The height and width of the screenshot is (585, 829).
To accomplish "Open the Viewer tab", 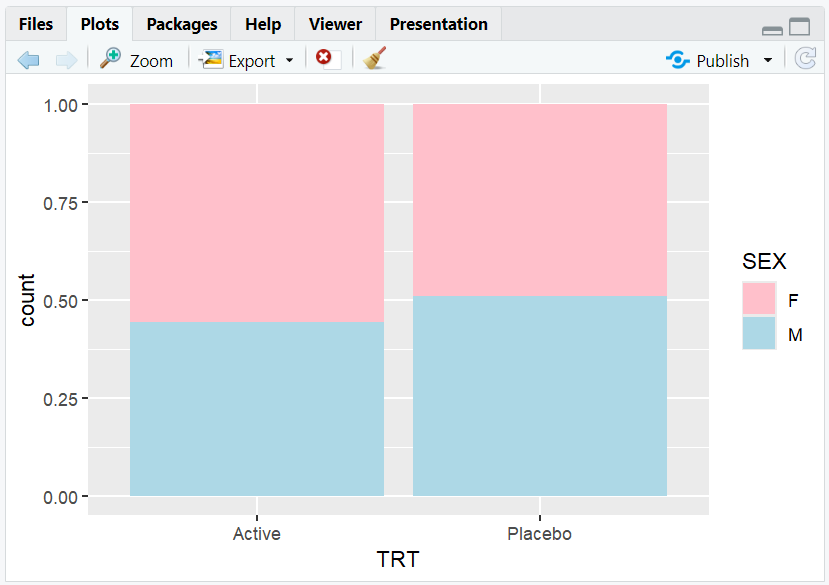I will tap(334, 23).
